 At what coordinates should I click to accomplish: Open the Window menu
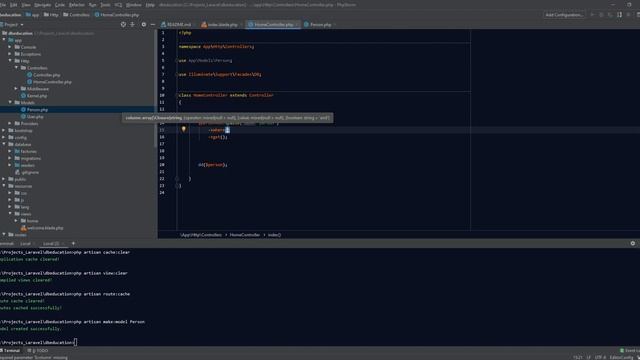(133, 5)
